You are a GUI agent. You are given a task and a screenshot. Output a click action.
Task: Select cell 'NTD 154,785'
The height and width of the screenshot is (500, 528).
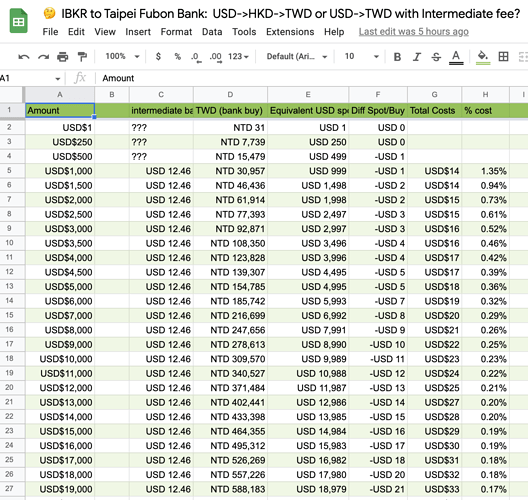click(230, 287)
